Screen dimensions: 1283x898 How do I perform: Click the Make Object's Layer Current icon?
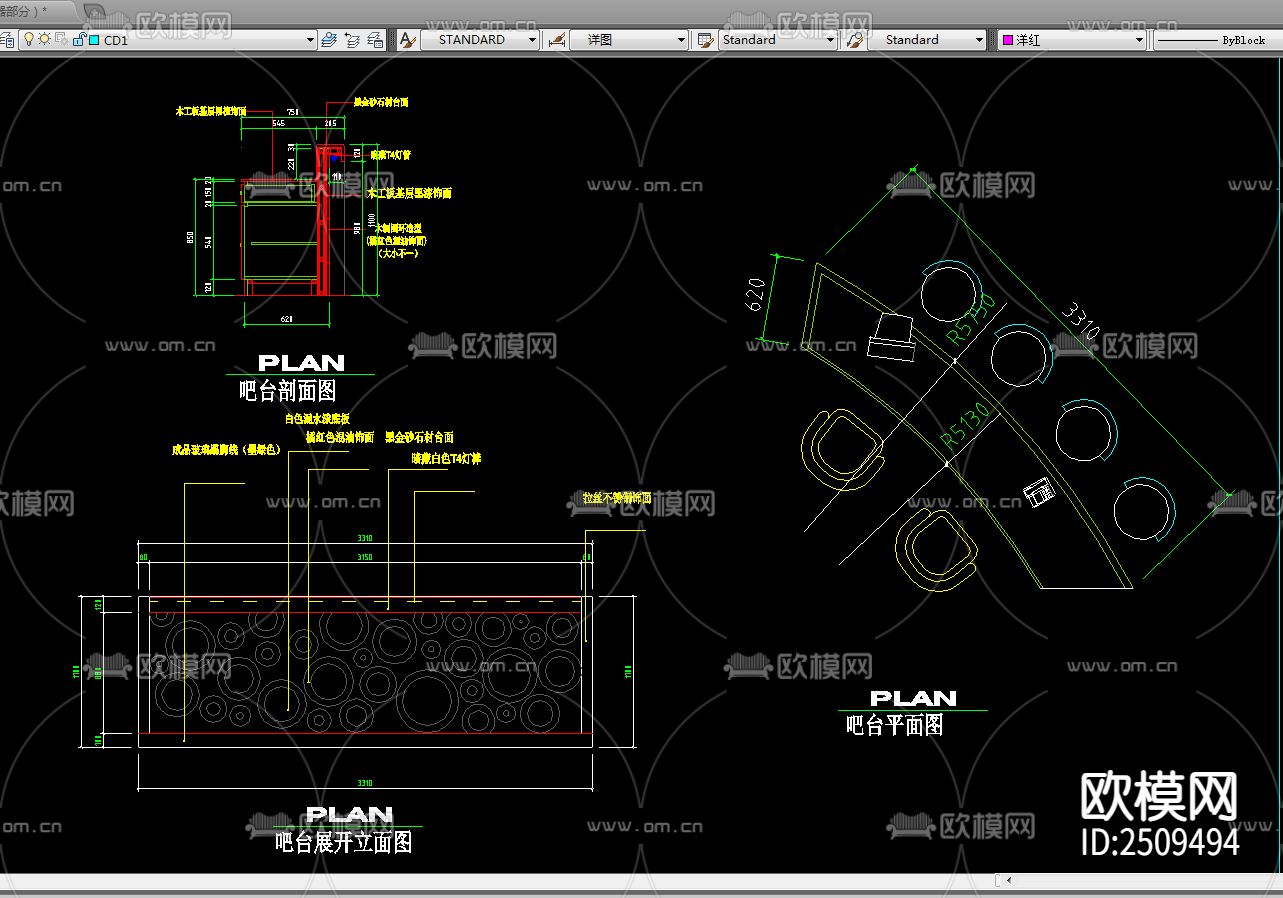pos(329,40)
